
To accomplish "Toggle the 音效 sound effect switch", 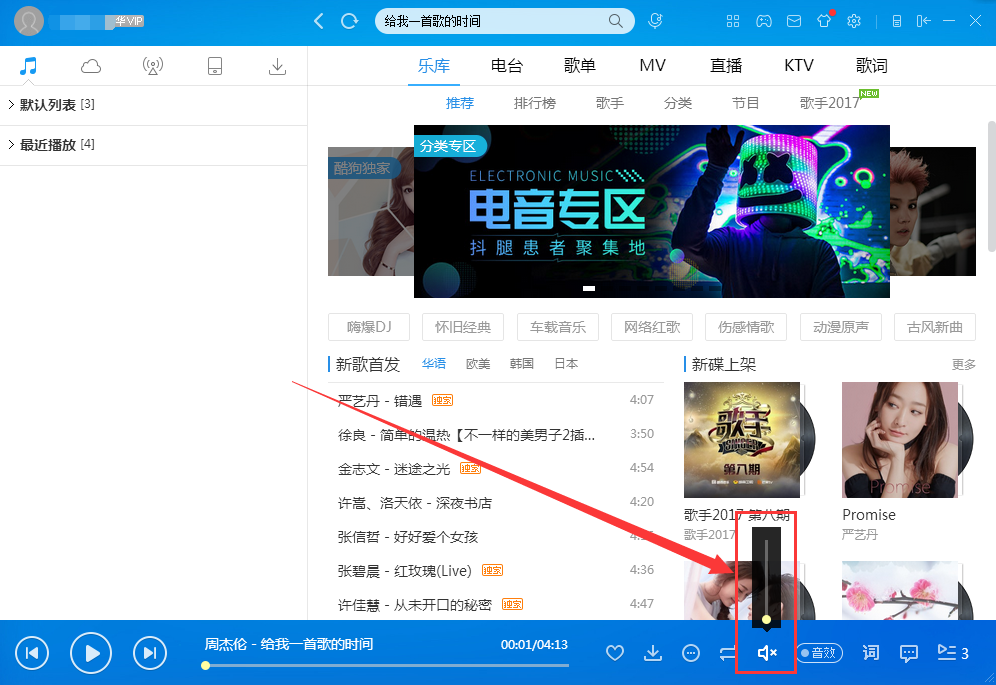I will tap(819, 652).
